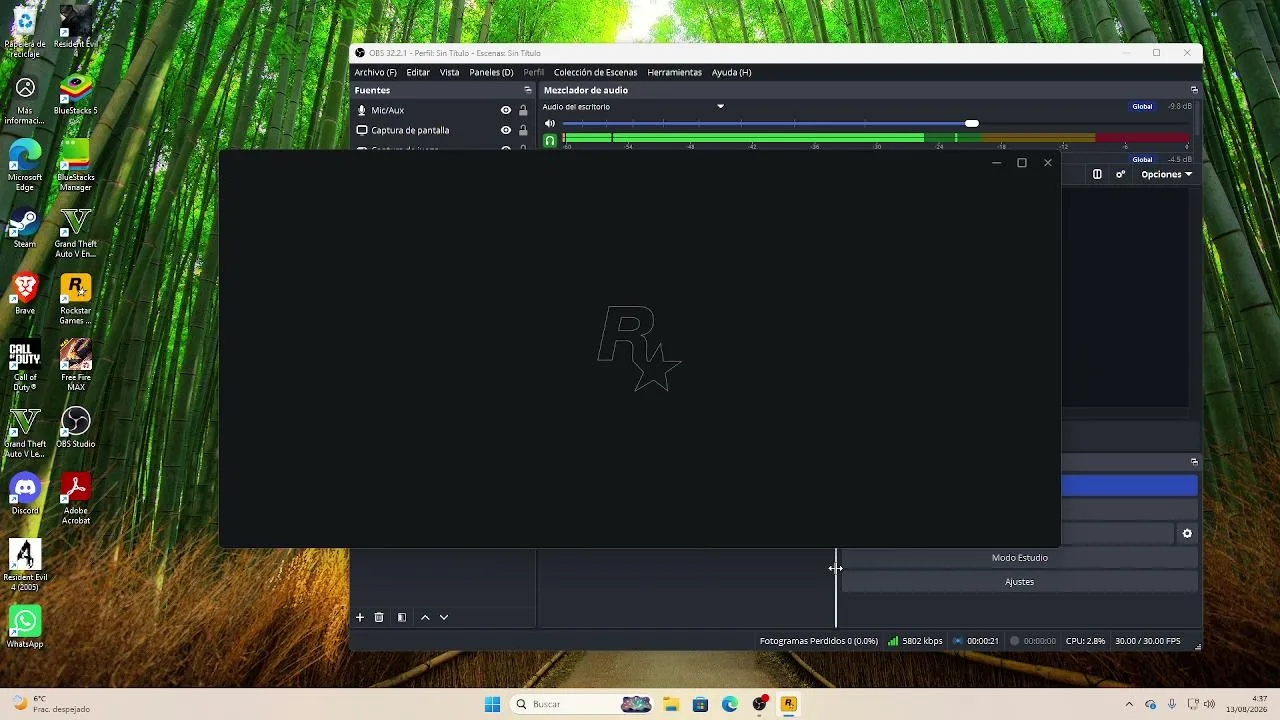Screen dimensions: 1280x720
Task: Show hidden system tray icons chevron
Action: coord(1129,704)
